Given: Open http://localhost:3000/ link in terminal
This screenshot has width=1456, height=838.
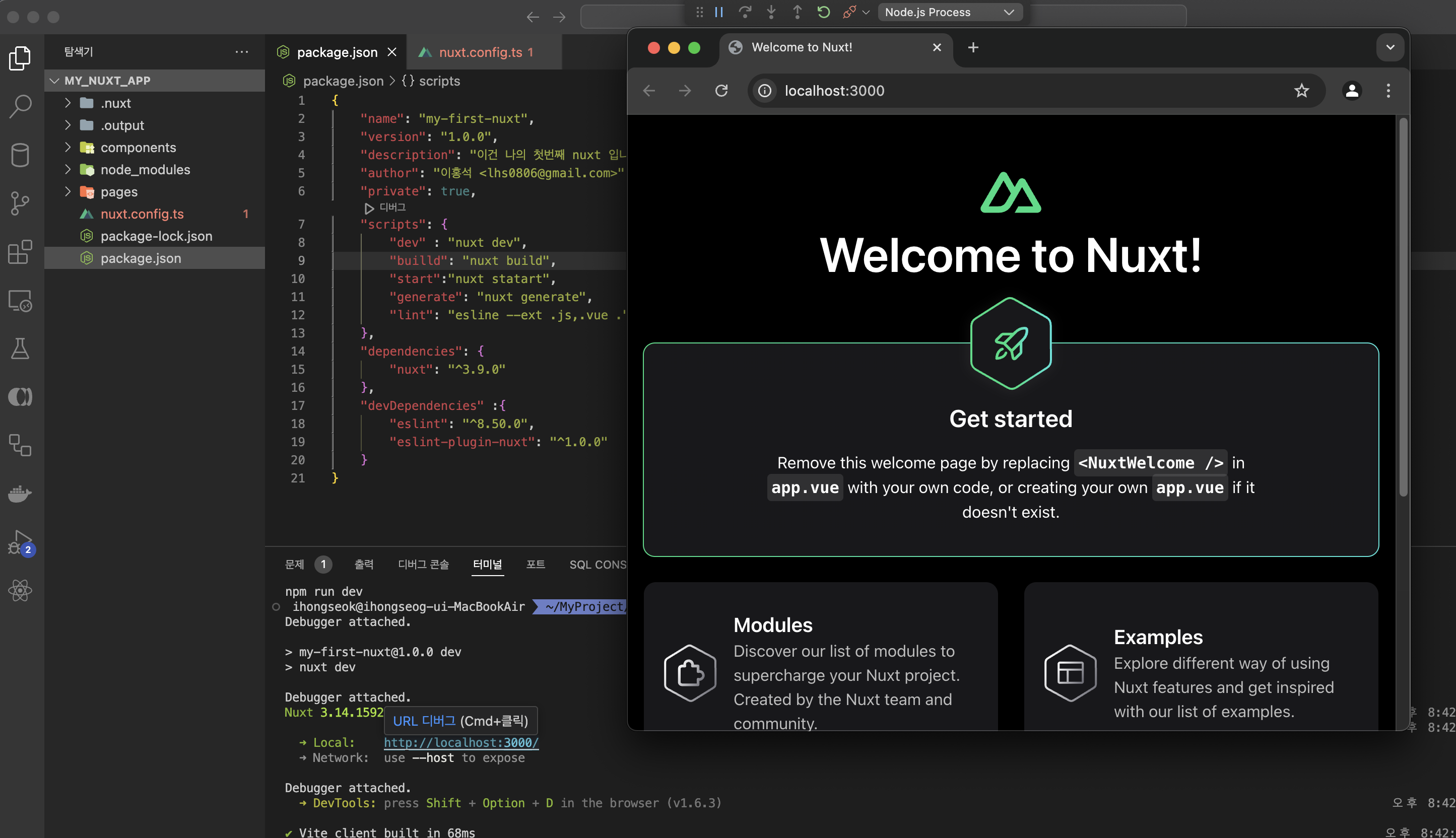Looking at the screenshot, I should 461,742.
